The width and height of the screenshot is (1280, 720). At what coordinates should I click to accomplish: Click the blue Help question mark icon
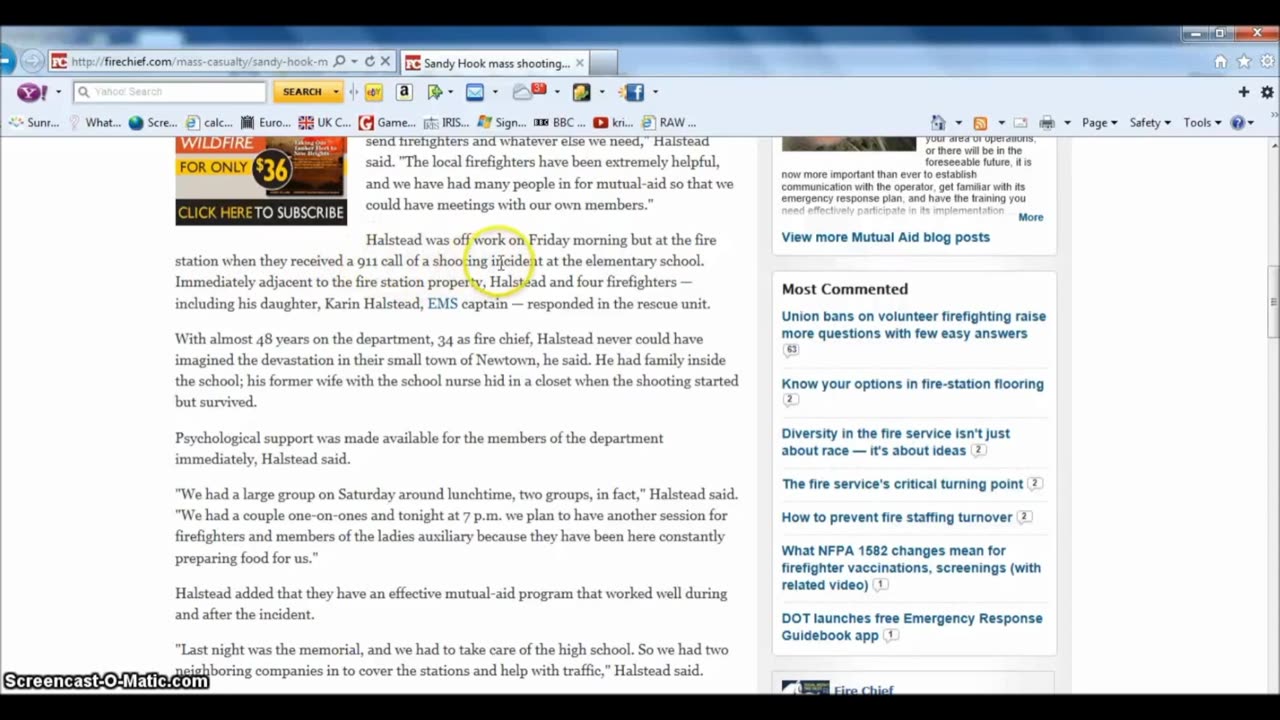(x=1238, y=123)
